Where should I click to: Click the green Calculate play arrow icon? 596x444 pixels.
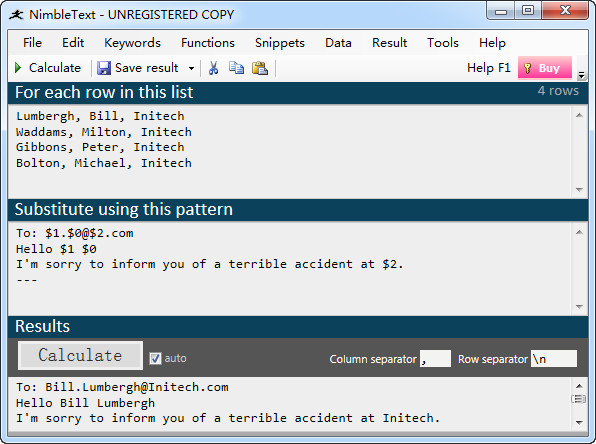coord(17,68)
